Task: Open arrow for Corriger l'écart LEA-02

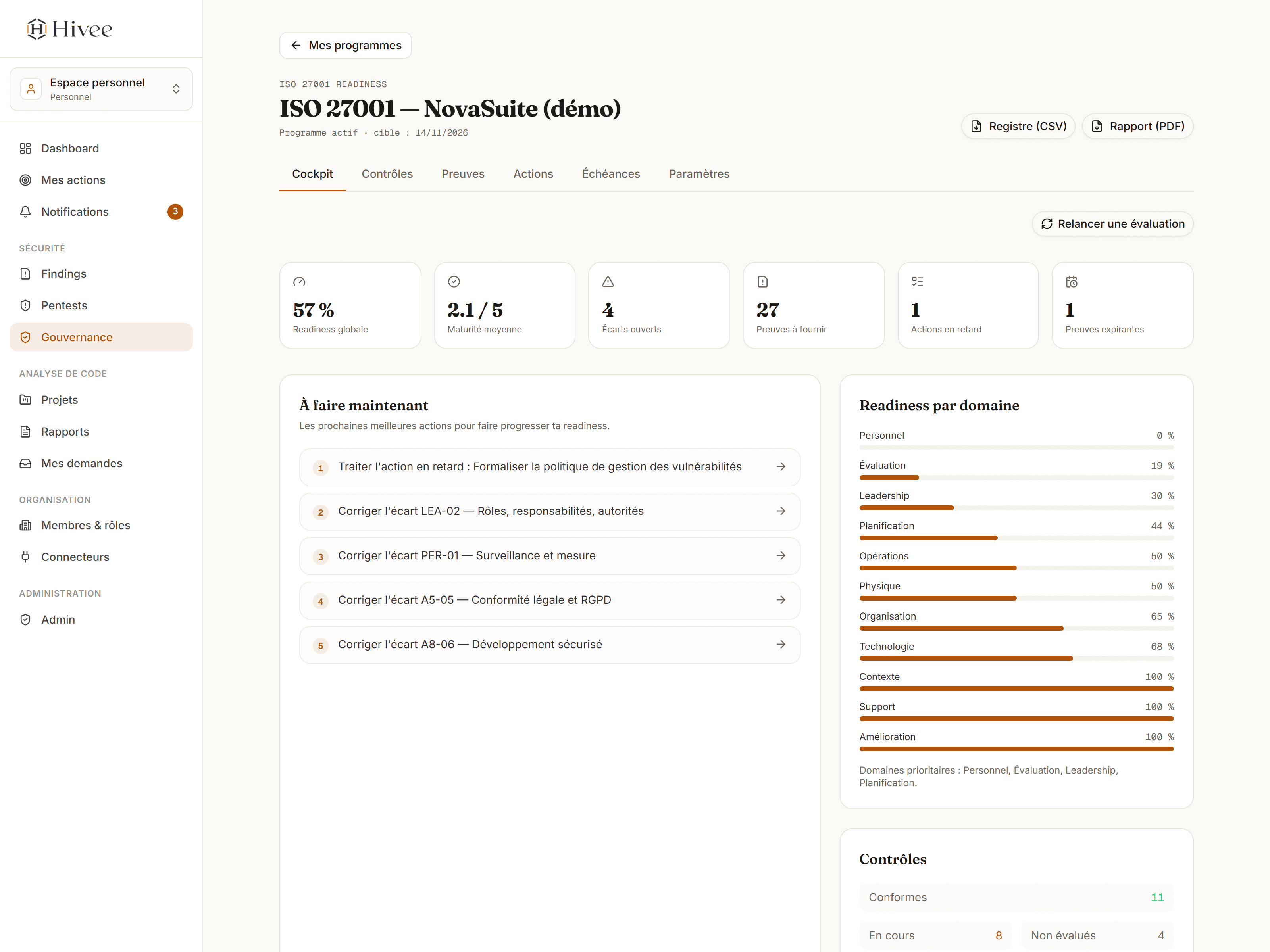Action: click(x=781, y=511)
